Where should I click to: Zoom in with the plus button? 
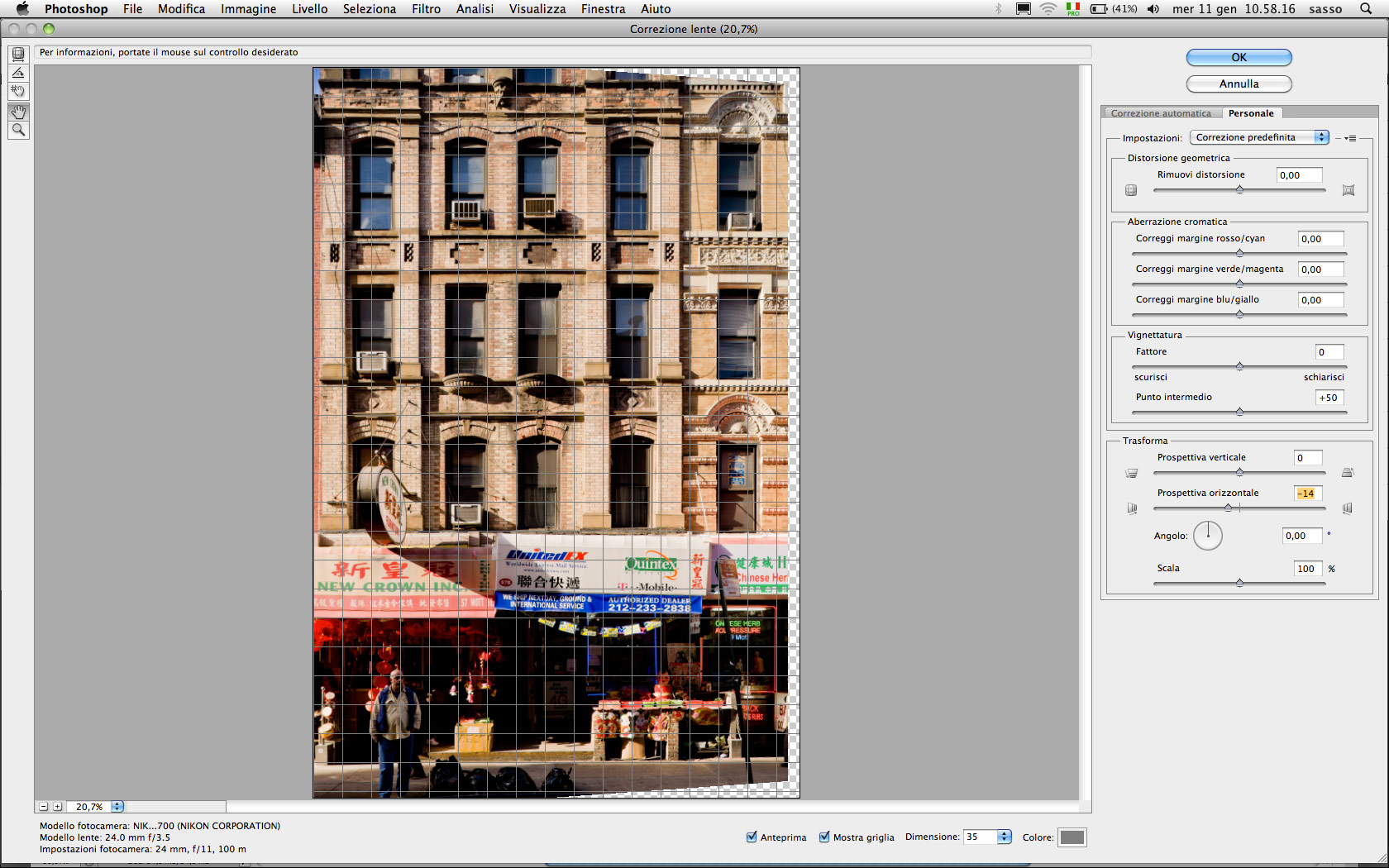[58, 807]
